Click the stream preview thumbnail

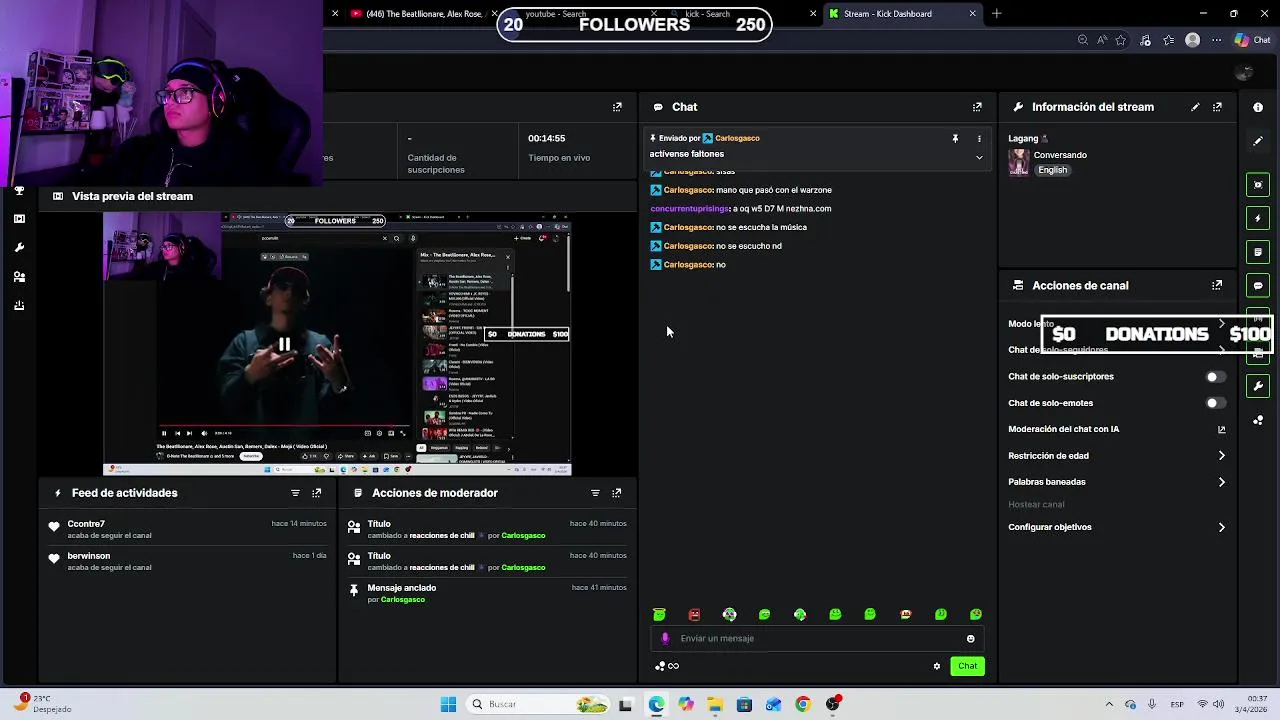pos(337,344)
